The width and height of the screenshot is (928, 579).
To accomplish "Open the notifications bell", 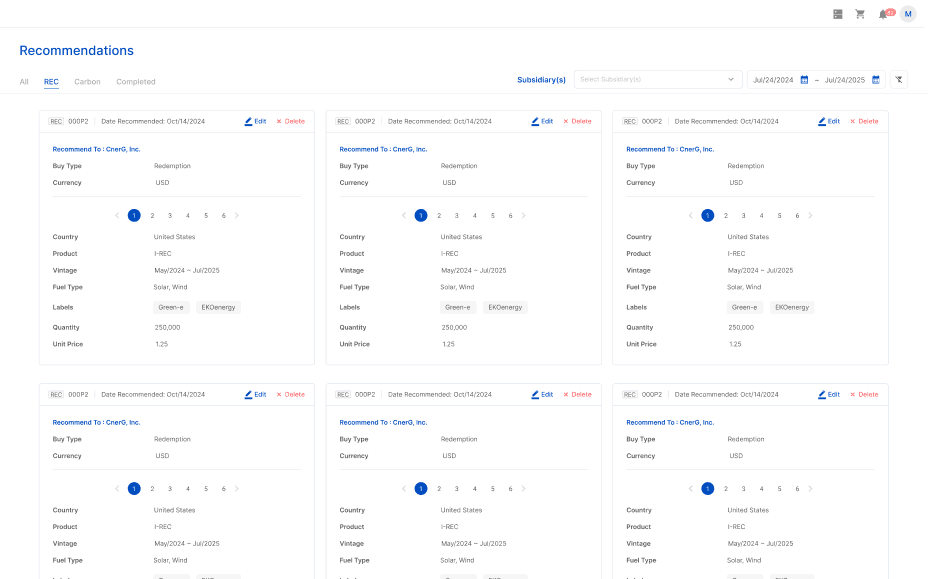I will point(883,14).
